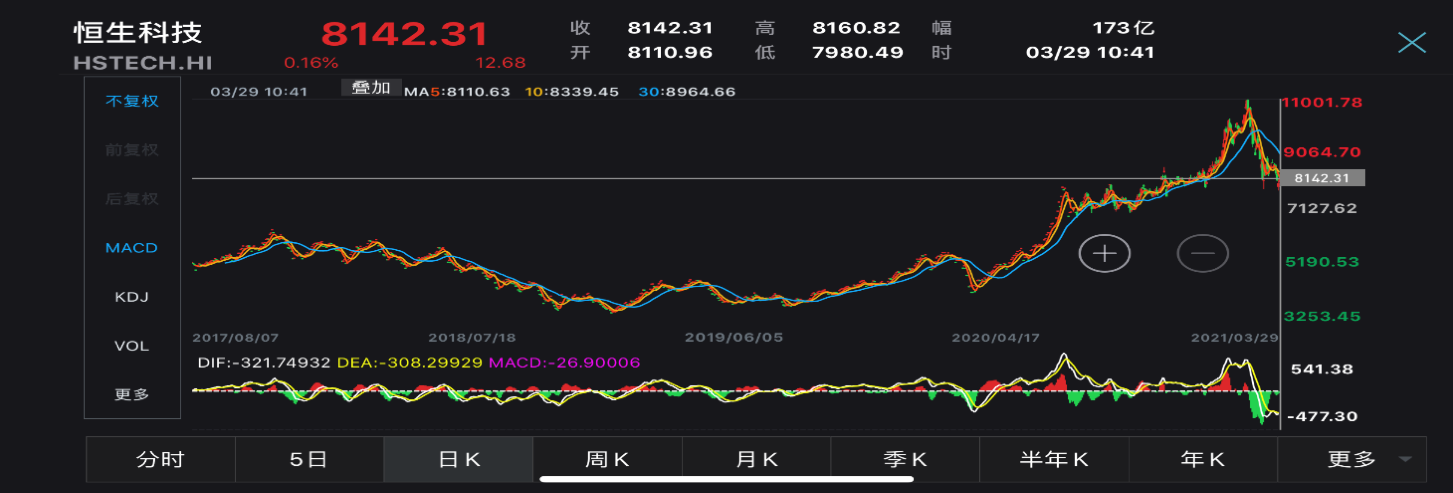The width and height of the screenshot is (1453, 493).
Task: Close the chart with the X icon
Action: coord(1411,42)
